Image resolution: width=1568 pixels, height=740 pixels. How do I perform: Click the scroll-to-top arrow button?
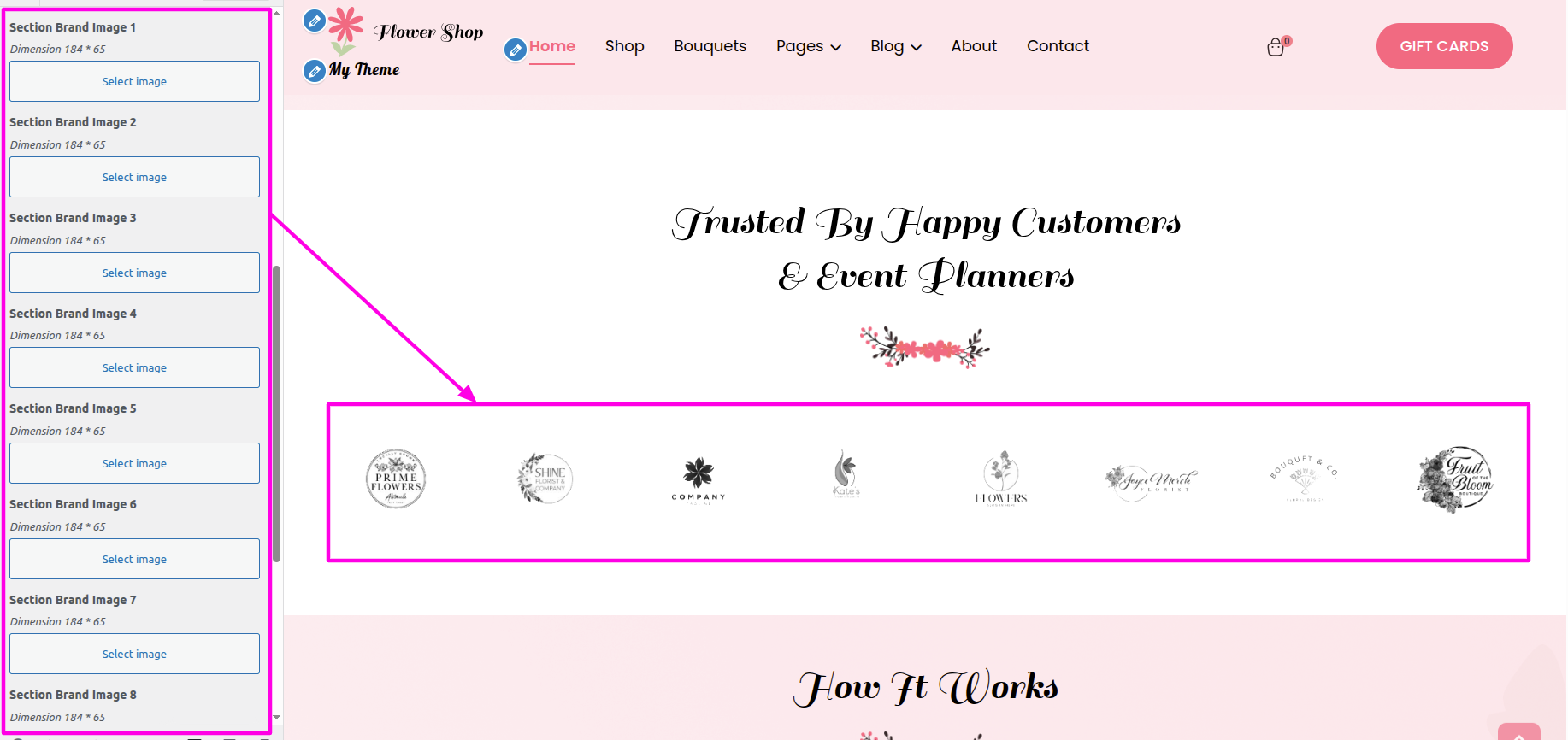click(x=1518, y=733)
